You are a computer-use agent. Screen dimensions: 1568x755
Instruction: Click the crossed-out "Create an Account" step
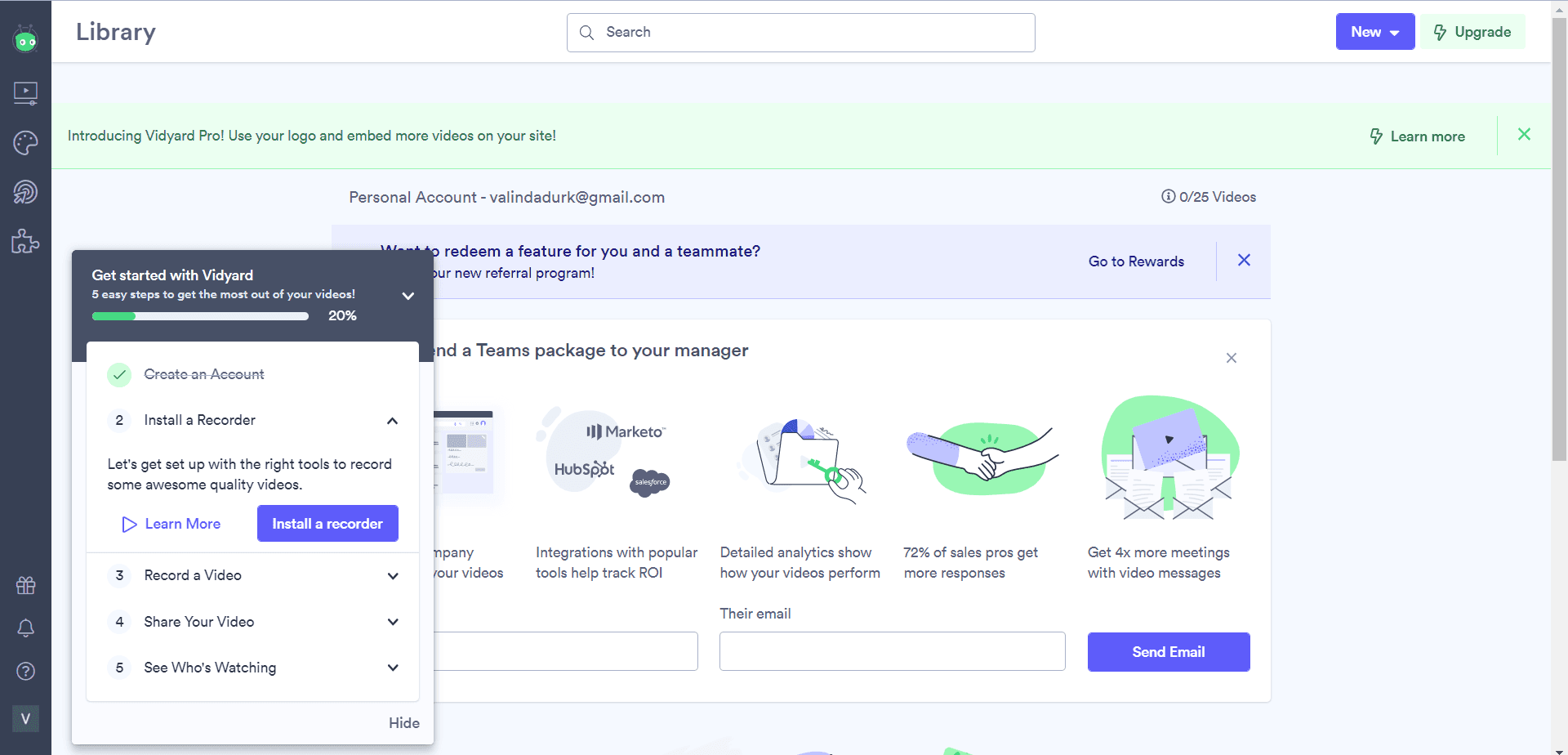tap(204, 374)
